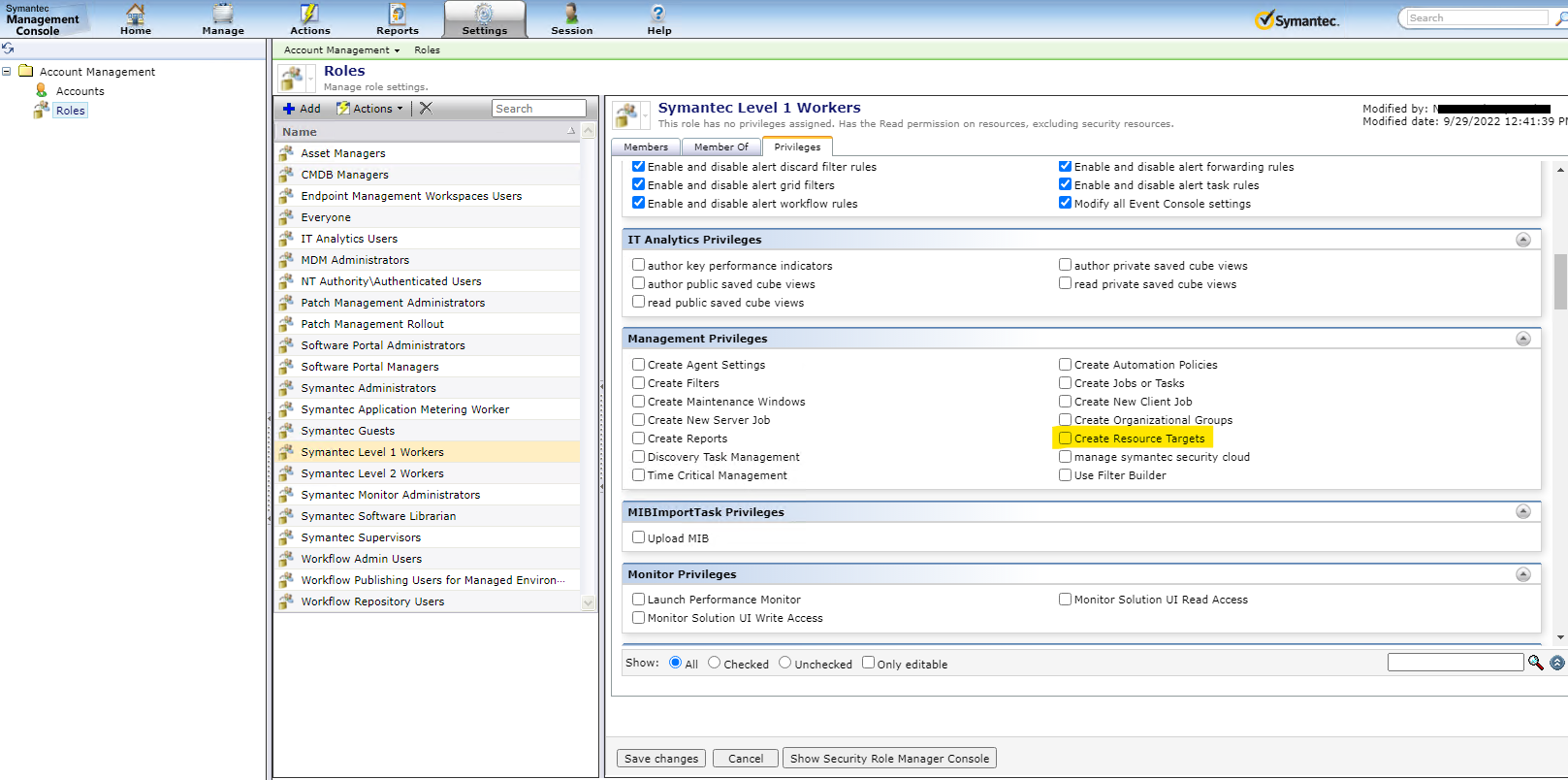Click the magnifier search icon beside privilege filter
The image size is (1568, 780).
1535,663
